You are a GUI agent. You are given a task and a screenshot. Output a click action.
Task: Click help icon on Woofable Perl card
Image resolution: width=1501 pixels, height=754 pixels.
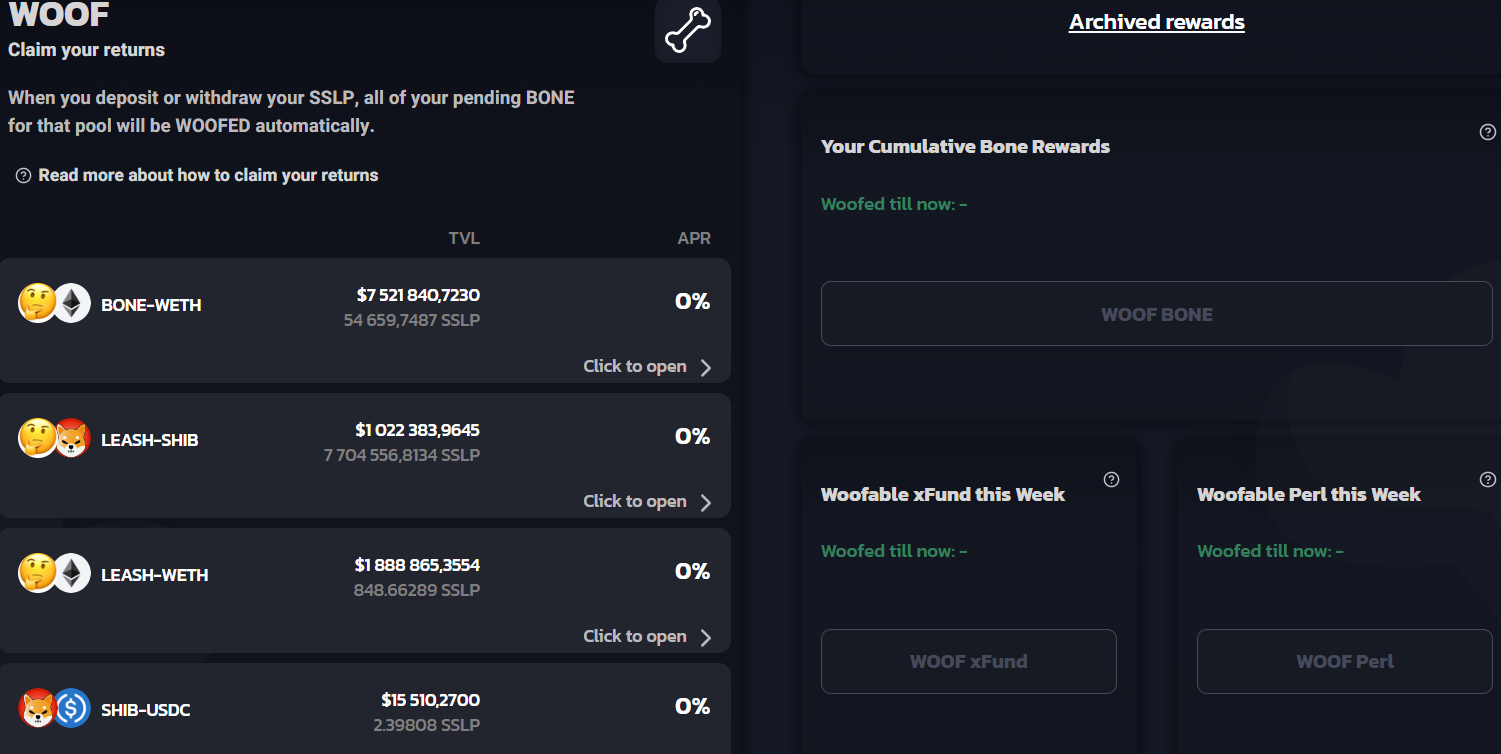[1487, 480]
